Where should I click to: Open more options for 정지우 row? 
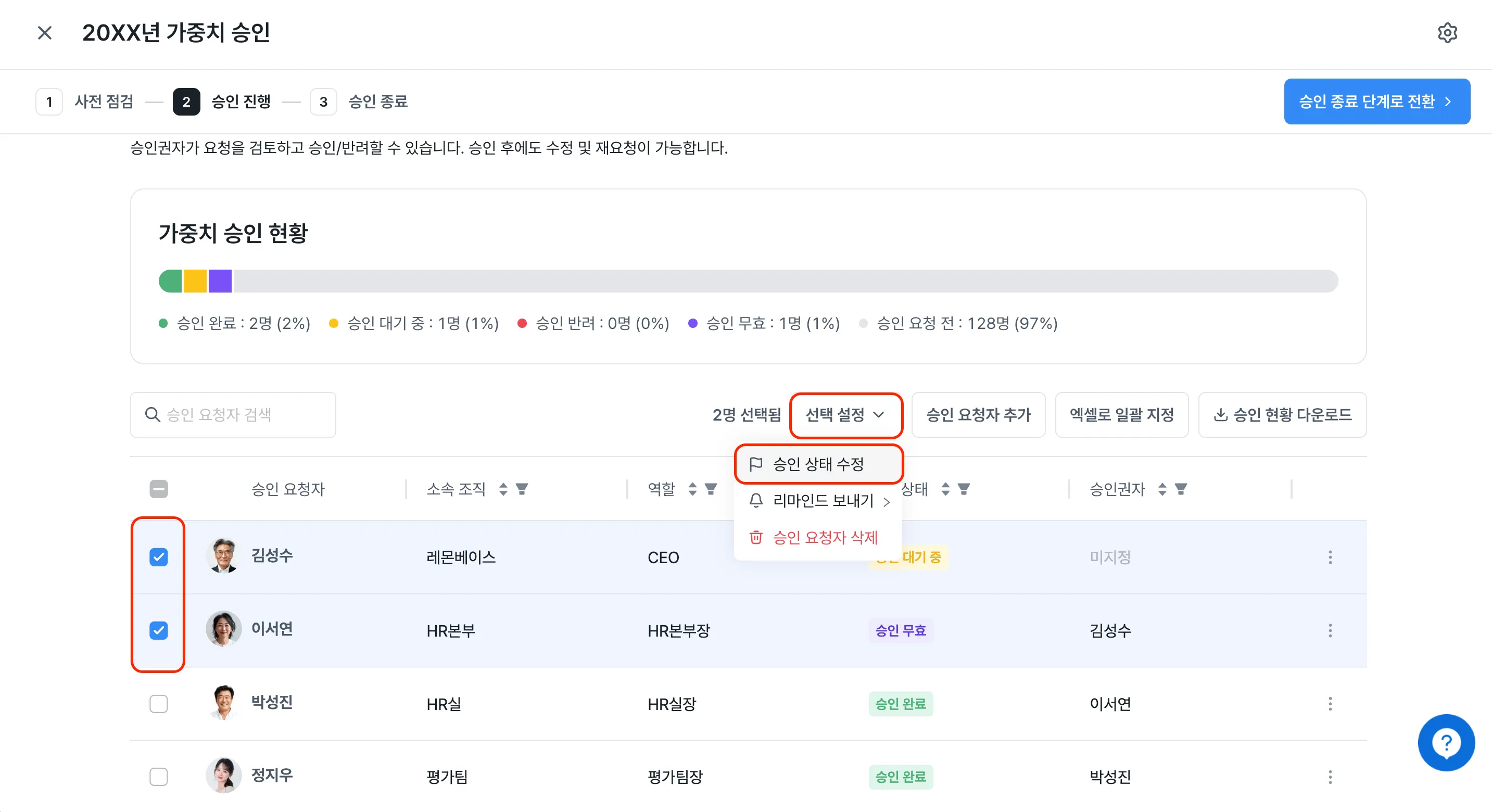point(1330,777)
